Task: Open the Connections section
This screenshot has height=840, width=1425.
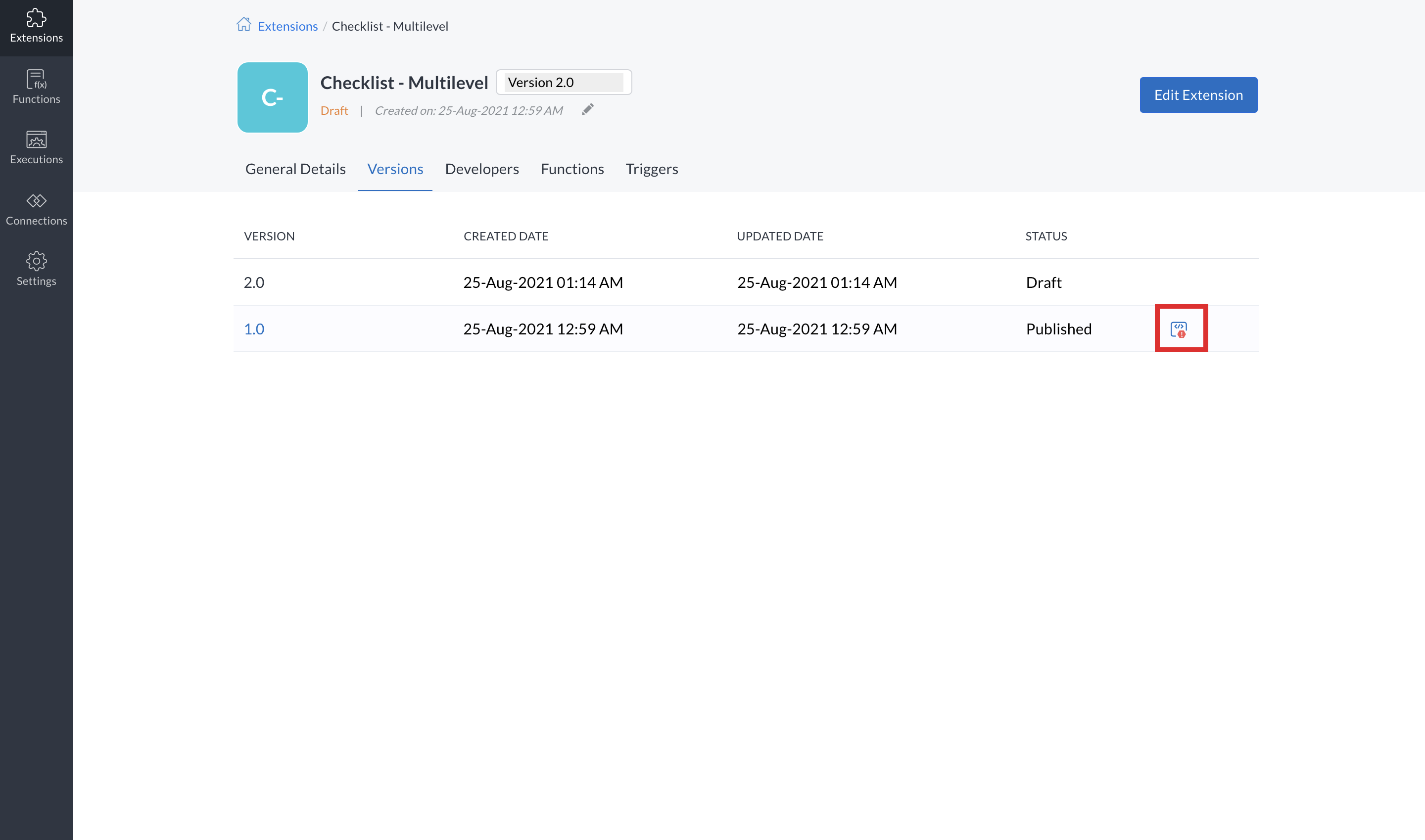Action: (36, 209)
